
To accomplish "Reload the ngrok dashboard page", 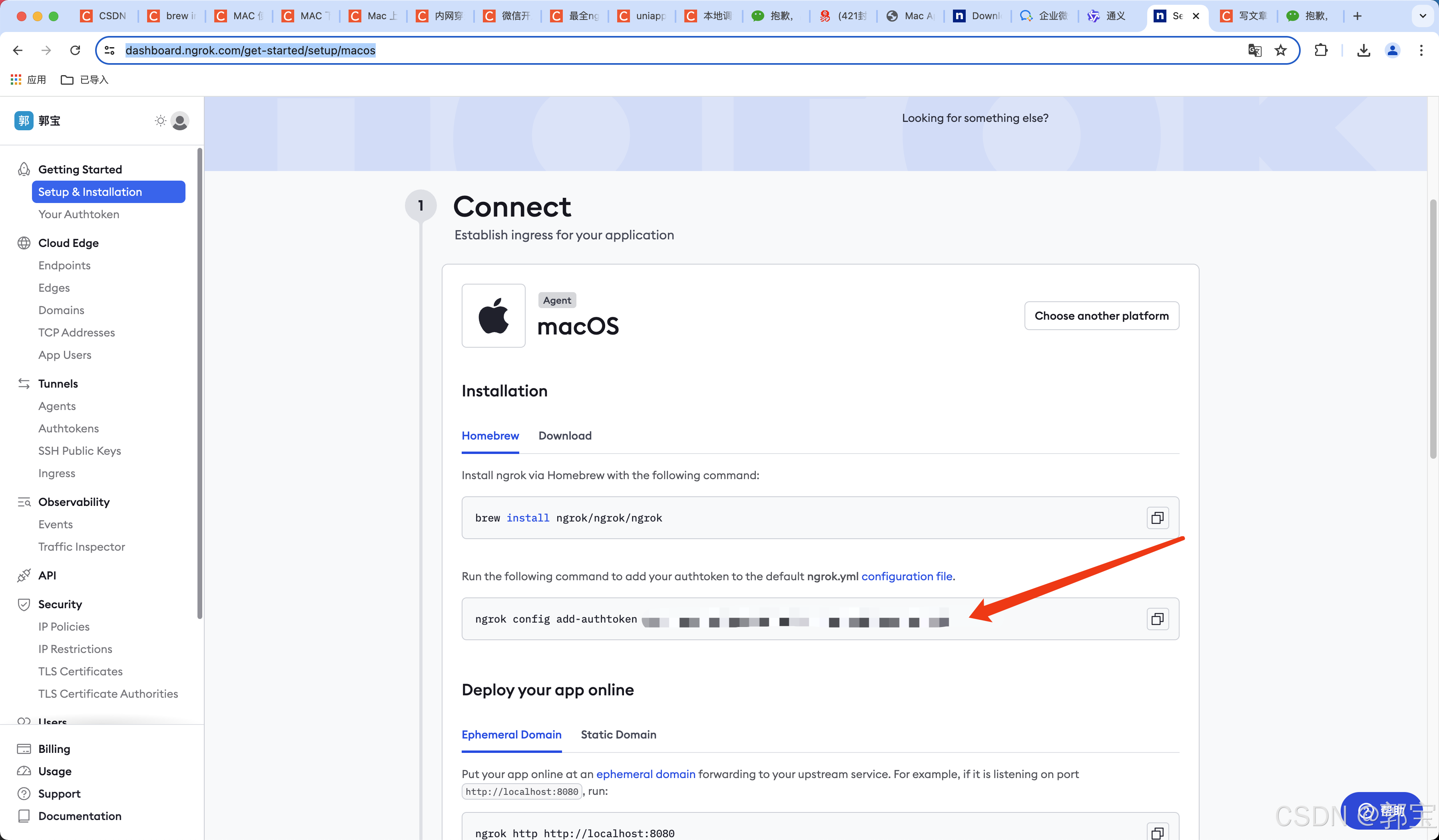I will point(75,50).
